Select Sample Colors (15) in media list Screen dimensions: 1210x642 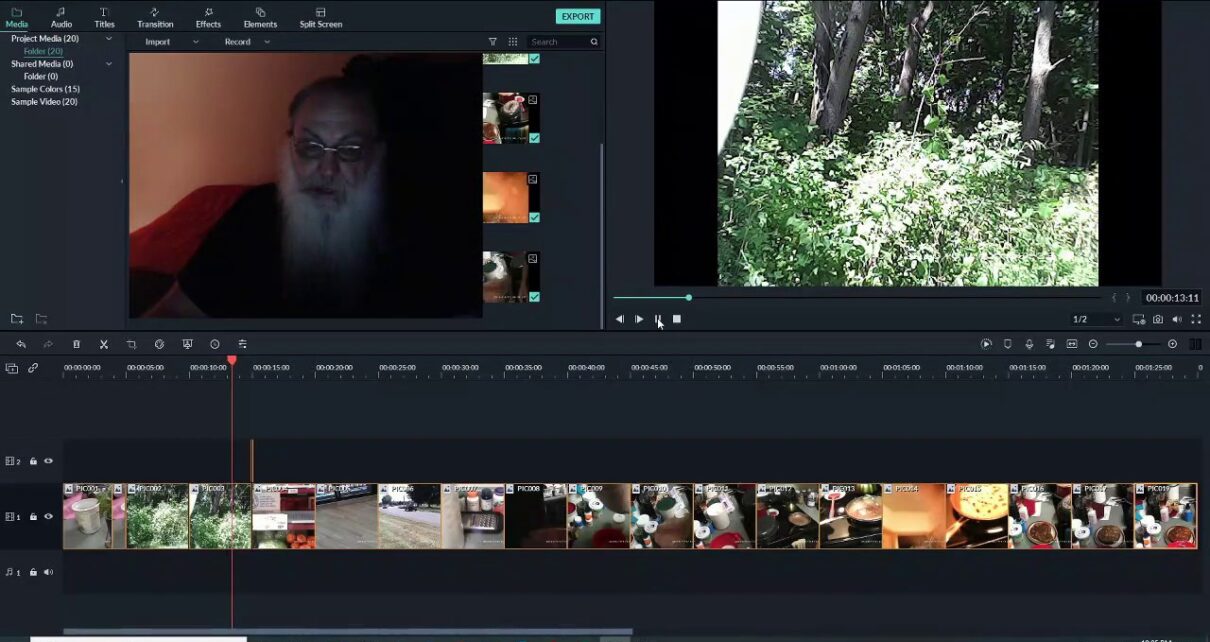pyautogui.click(x=45, y=89)
